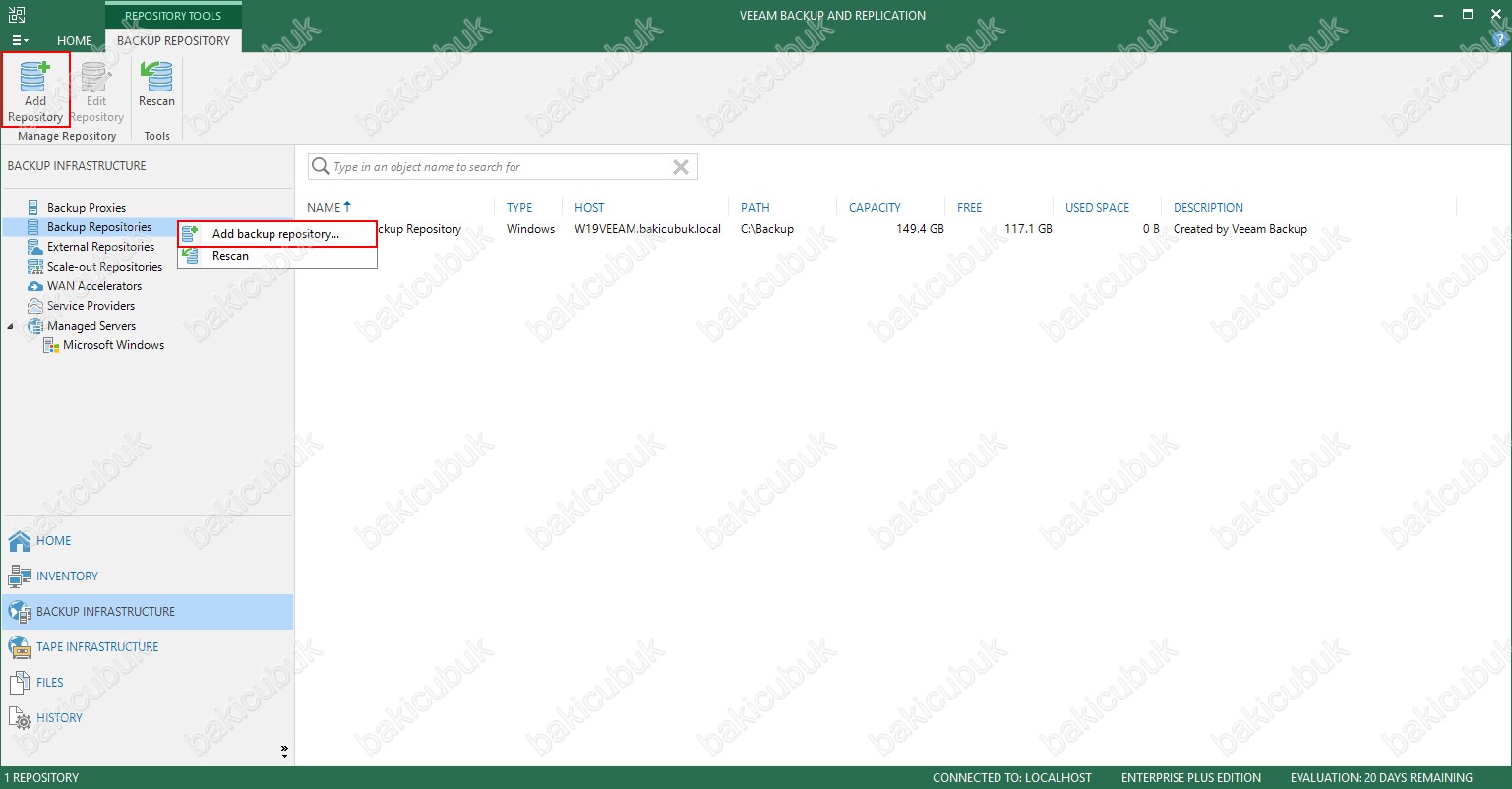Open the INVENTORY view icon

(x=20, y=577)
